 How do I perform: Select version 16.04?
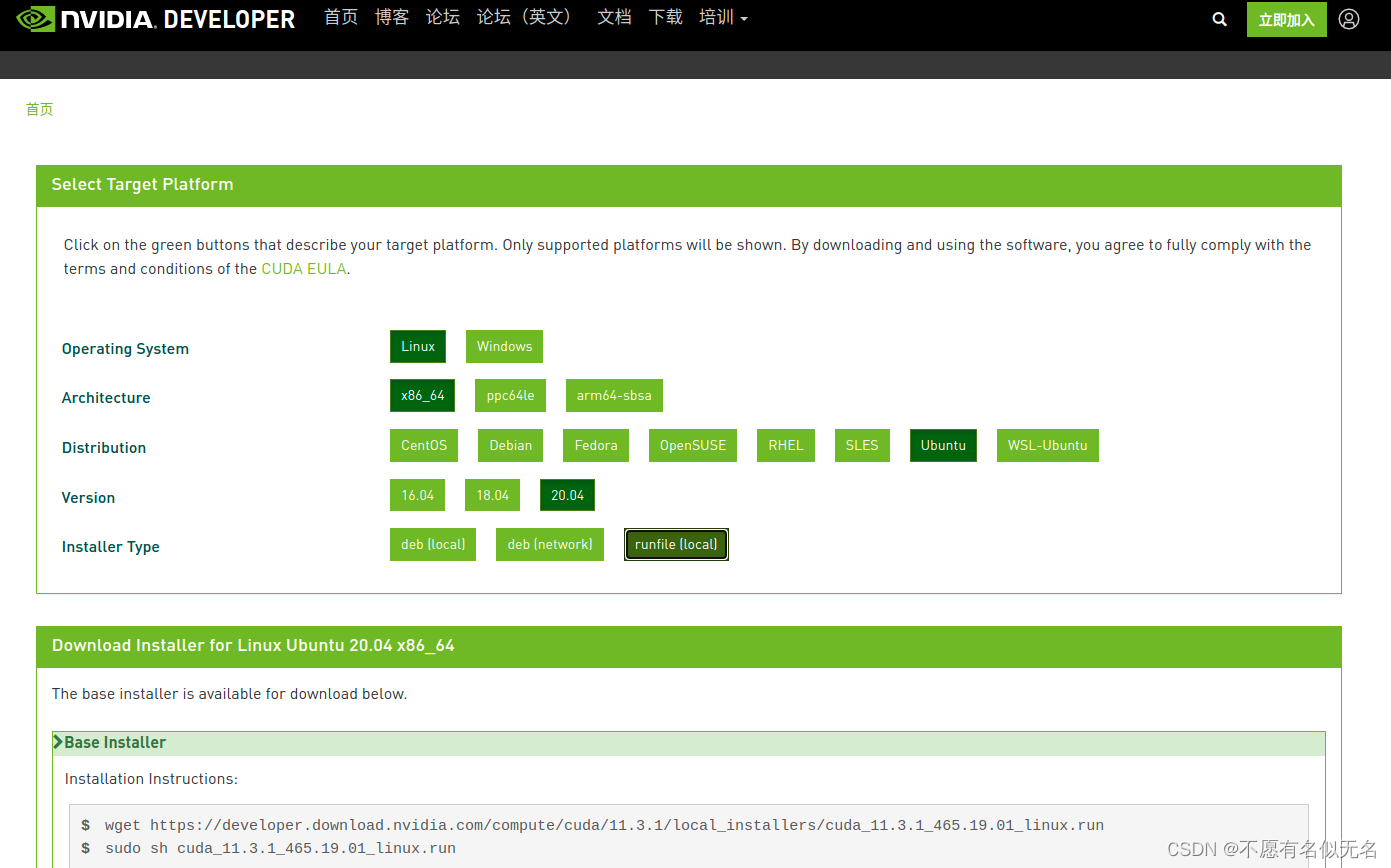[x=418, y=496]
